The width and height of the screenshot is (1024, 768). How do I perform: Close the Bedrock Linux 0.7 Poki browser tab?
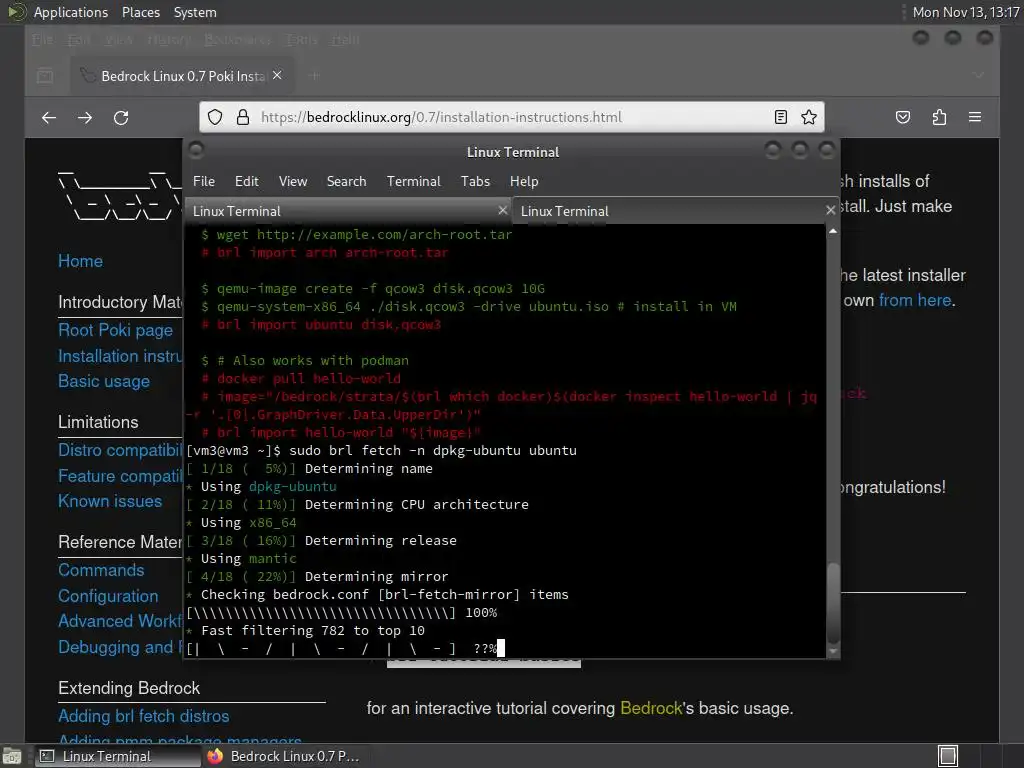(x=277, y=76)
